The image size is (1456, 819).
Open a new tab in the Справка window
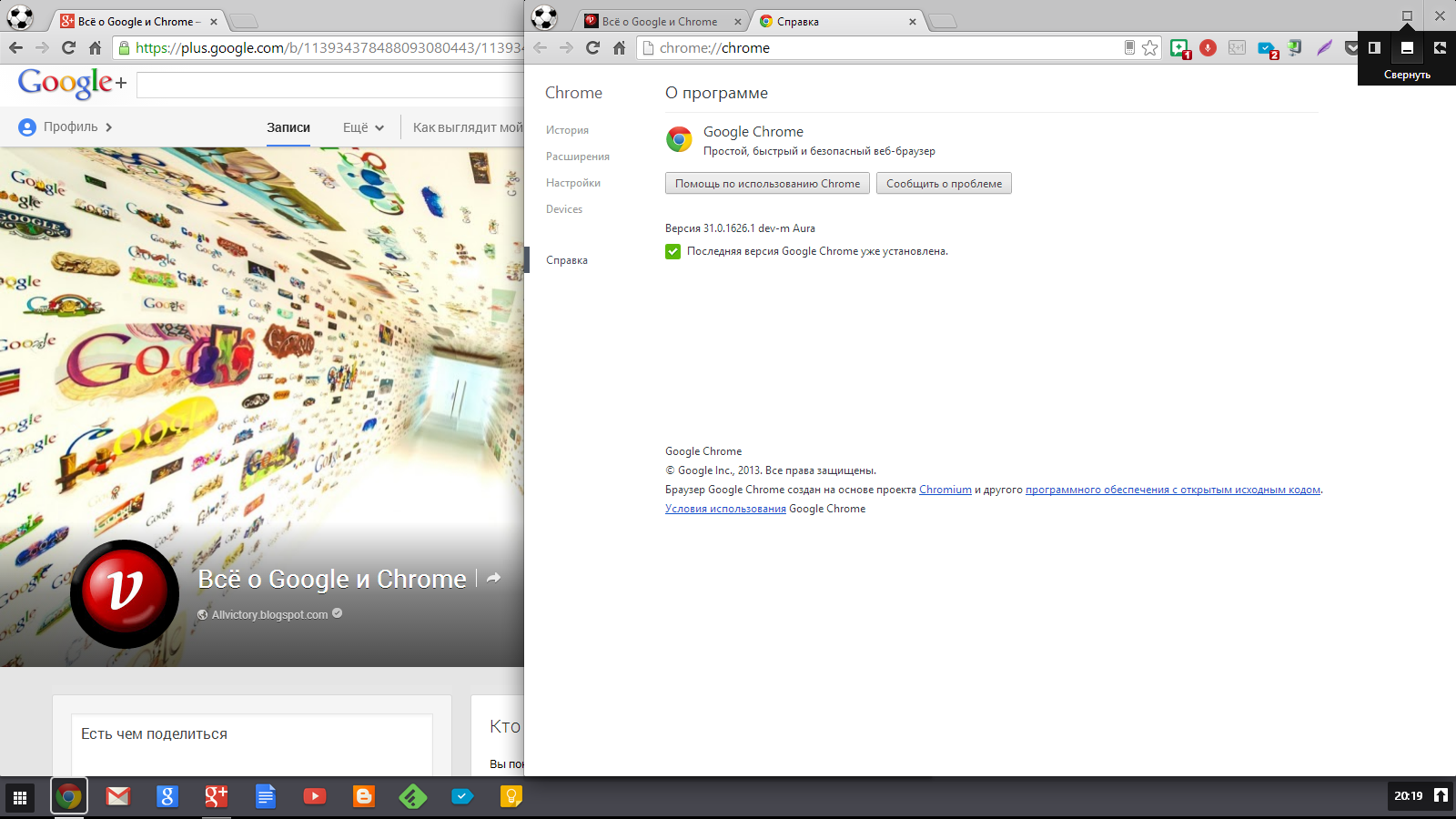pyautogui.click(x=943, y=21)
